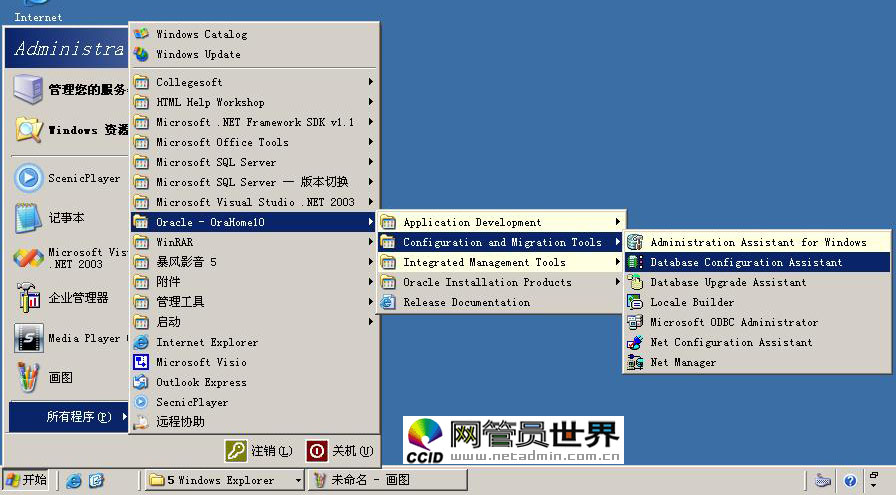The image size is (896, 495).
Task: Launch SecnicPlayer from programs list
Action: point(255,402)
